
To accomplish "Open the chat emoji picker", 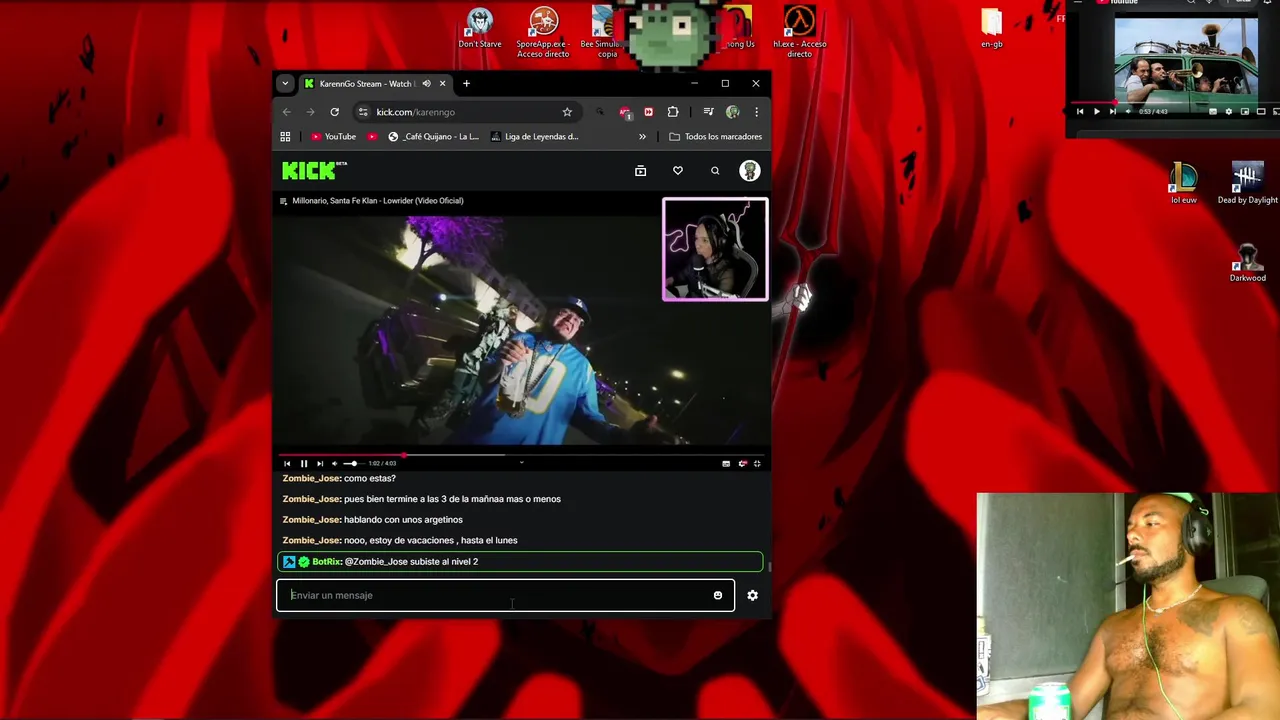I will click(x=717, y=595).
